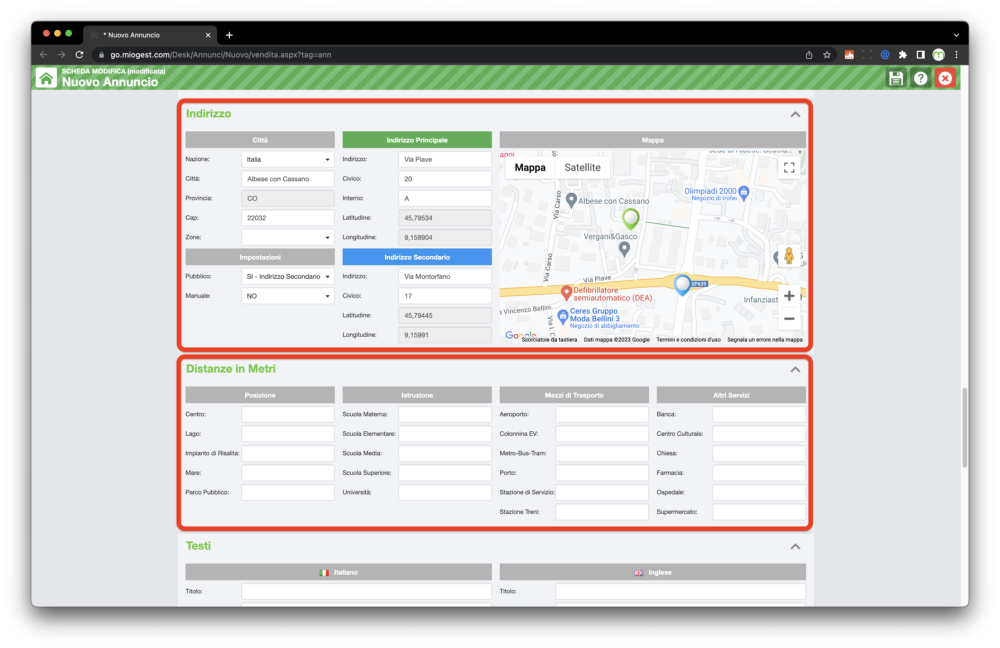This screenshot has height=648, width=1000.
Task: Click the Indirizzo Principale header
Action: coord(417,140)
